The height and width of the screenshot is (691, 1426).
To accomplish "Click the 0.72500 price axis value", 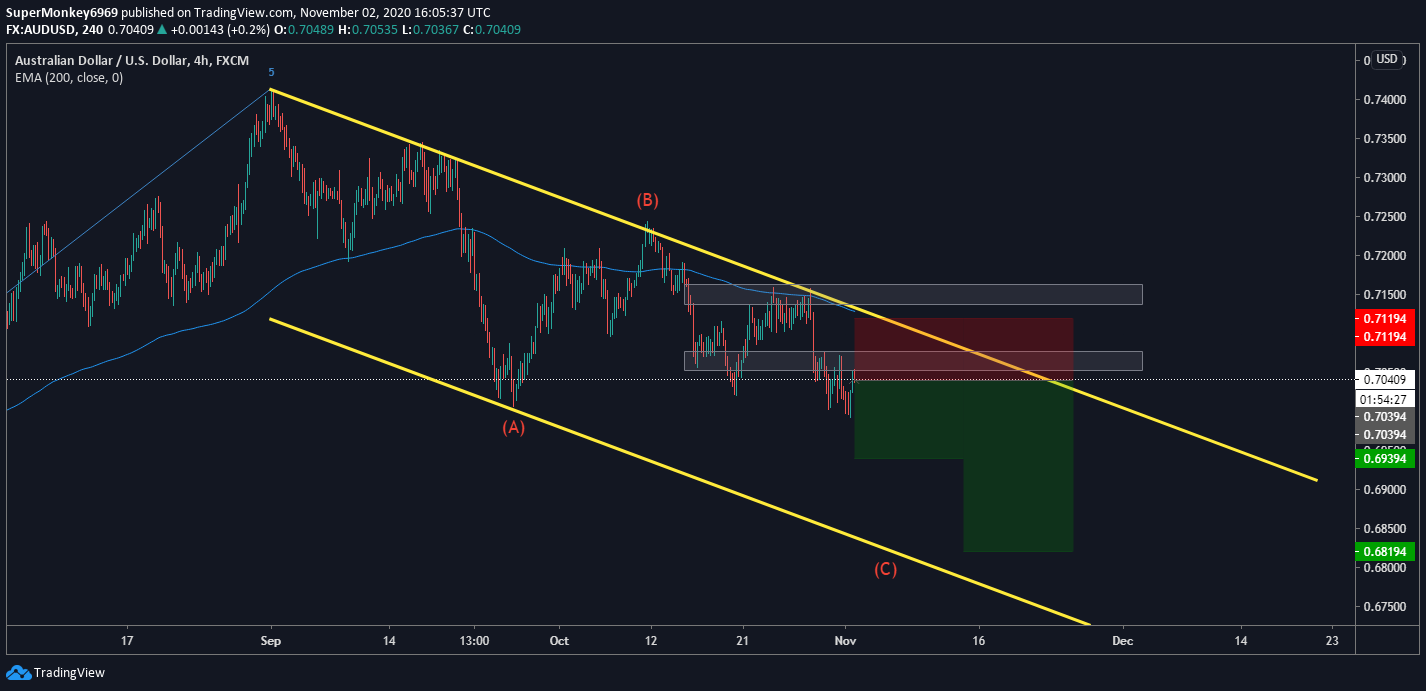I will point(1386,217).
